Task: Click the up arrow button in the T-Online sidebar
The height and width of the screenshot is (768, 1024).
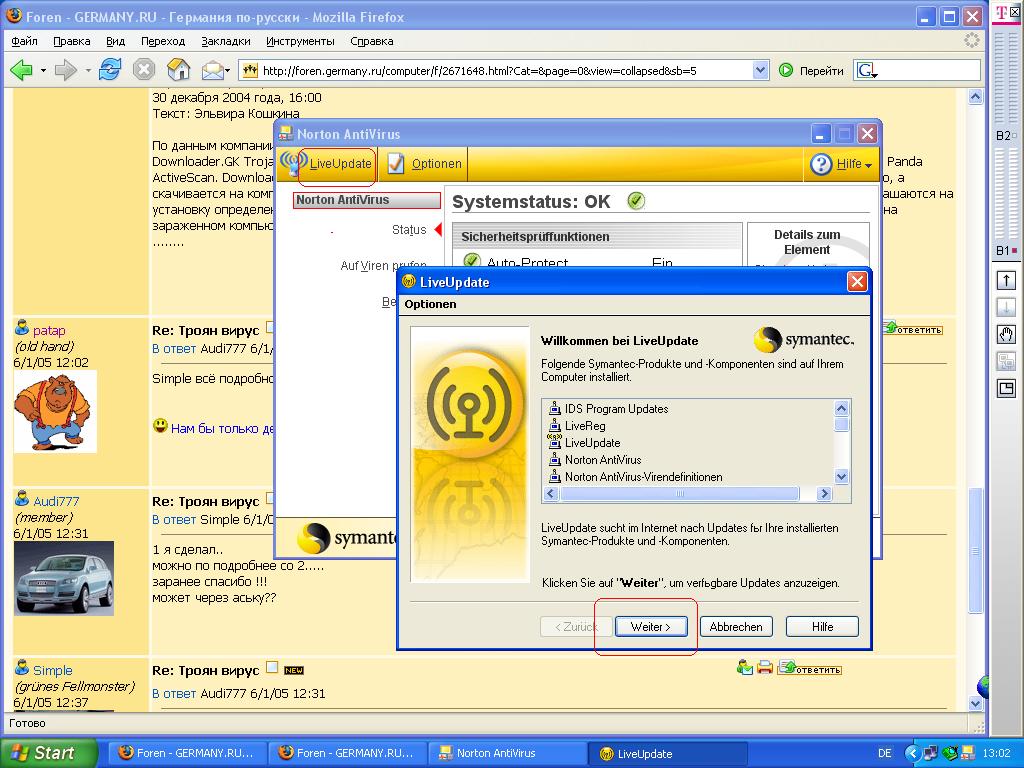Action: tap(1006, 281)
